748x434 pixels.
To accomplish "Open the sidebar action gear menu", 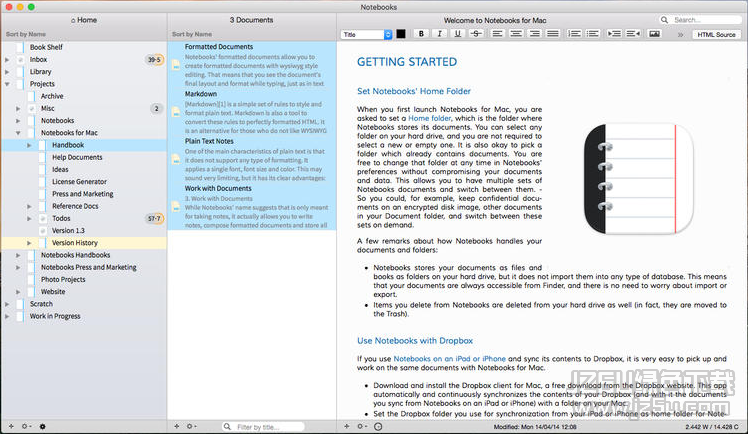I will click(26, 426).
